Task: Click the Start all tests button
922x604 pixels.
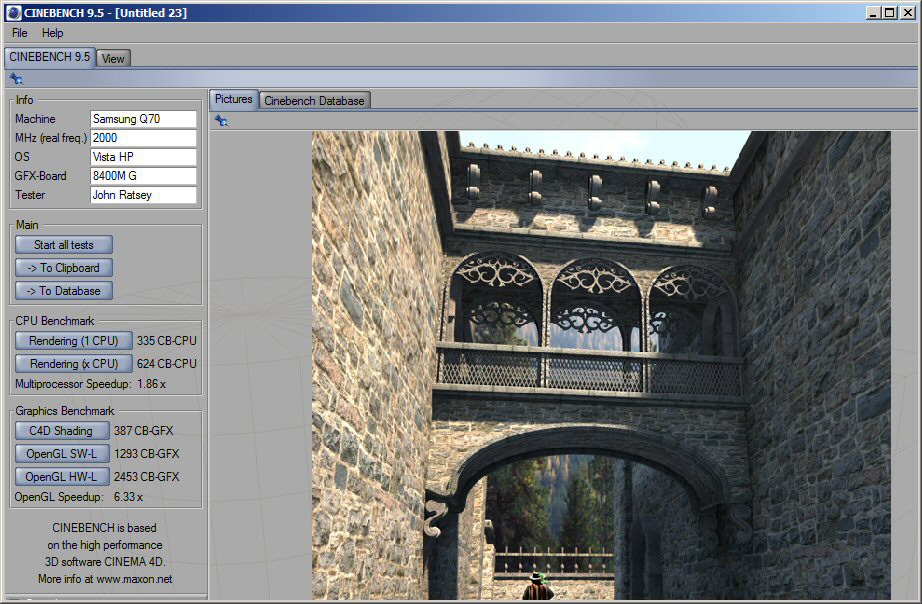Action: coord(64,245)
